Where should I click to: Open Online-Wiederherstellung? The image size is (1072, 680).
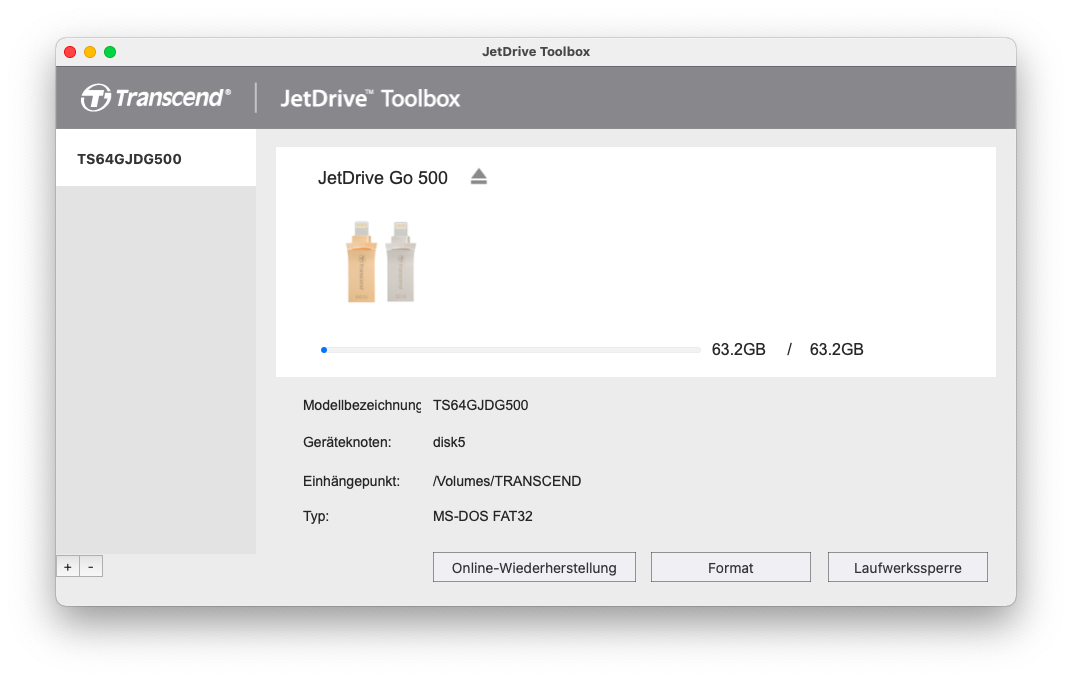coord(534,567)
